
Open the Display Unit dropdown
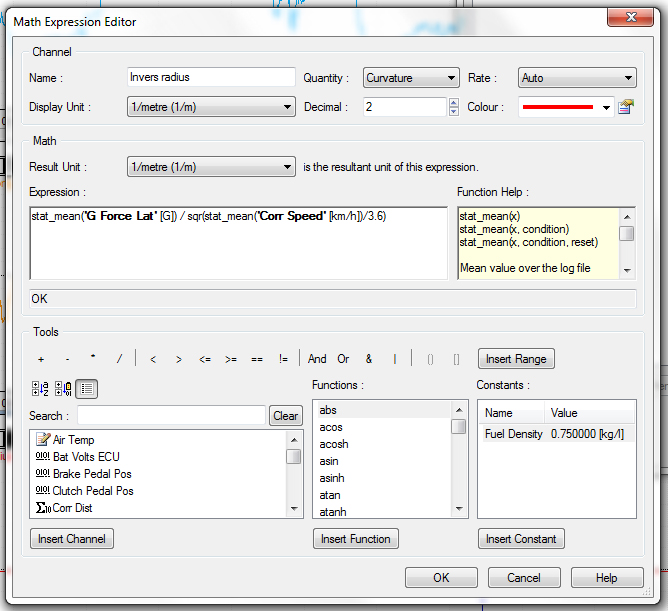pyautogui.click(x=210, y=107)
